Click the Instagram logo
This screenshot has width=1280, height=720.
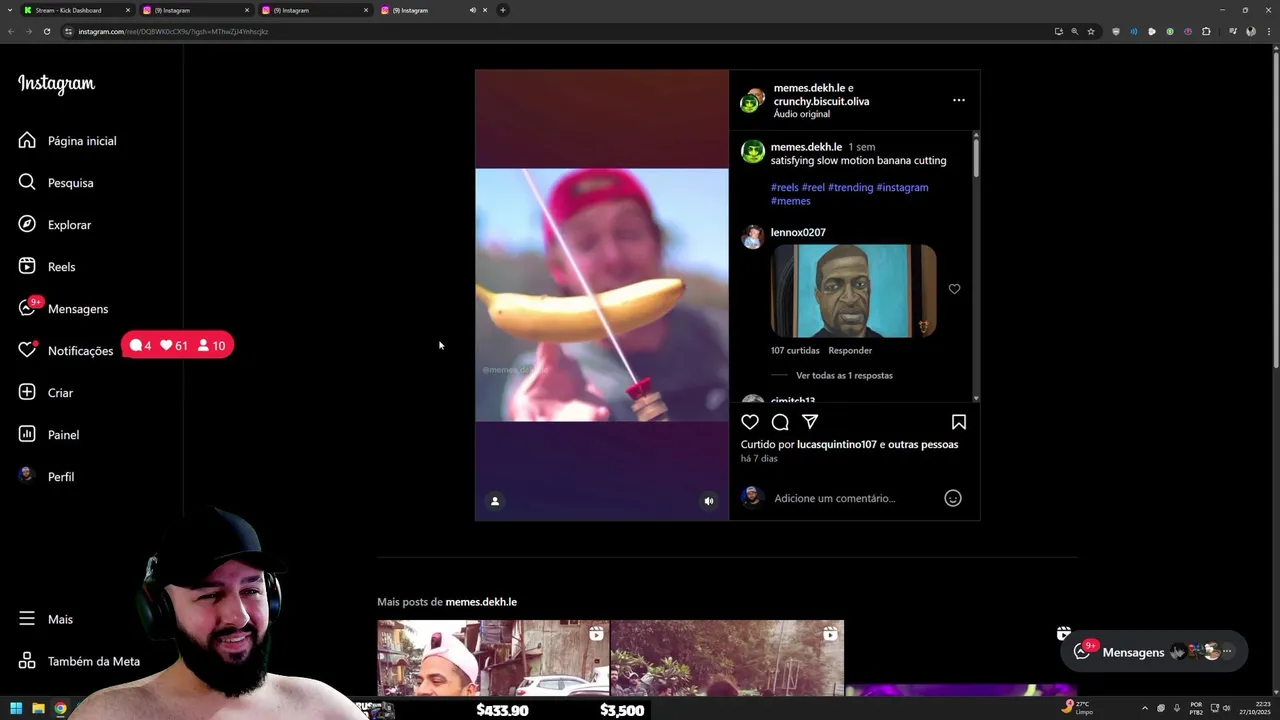tap(56, 84)
